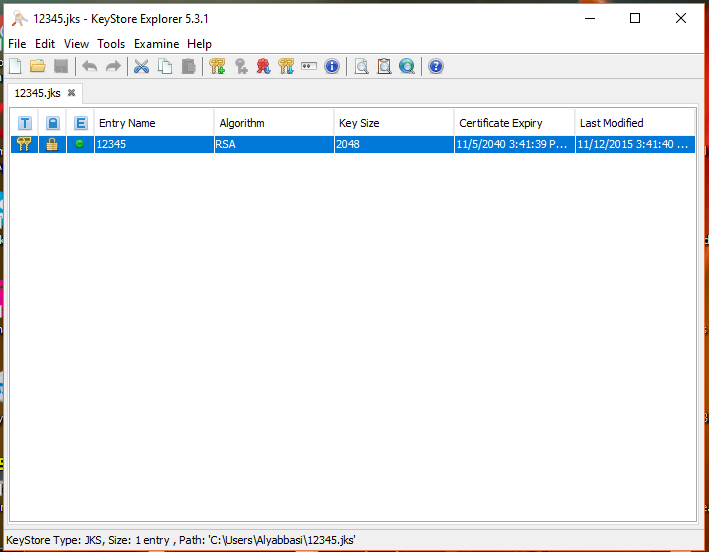Click the Paste toolbar icon
709x552 pixels.
[188, 66]
